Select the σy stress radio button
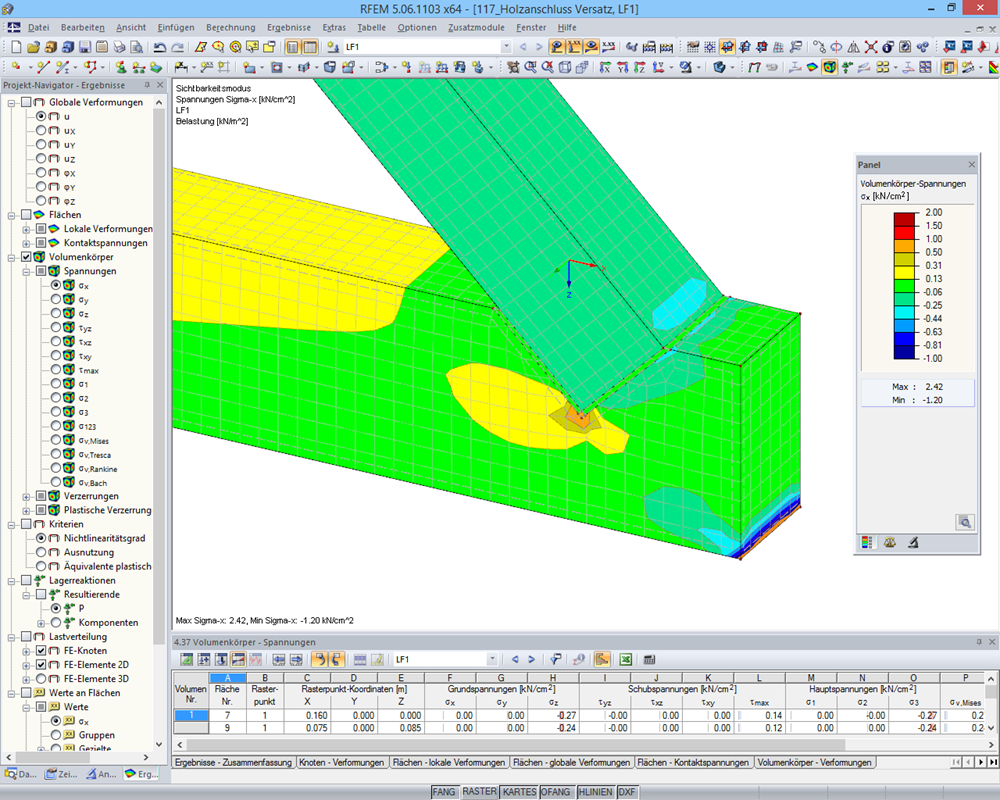Screen dimensions: 1000x800 [x=56, y=299]
